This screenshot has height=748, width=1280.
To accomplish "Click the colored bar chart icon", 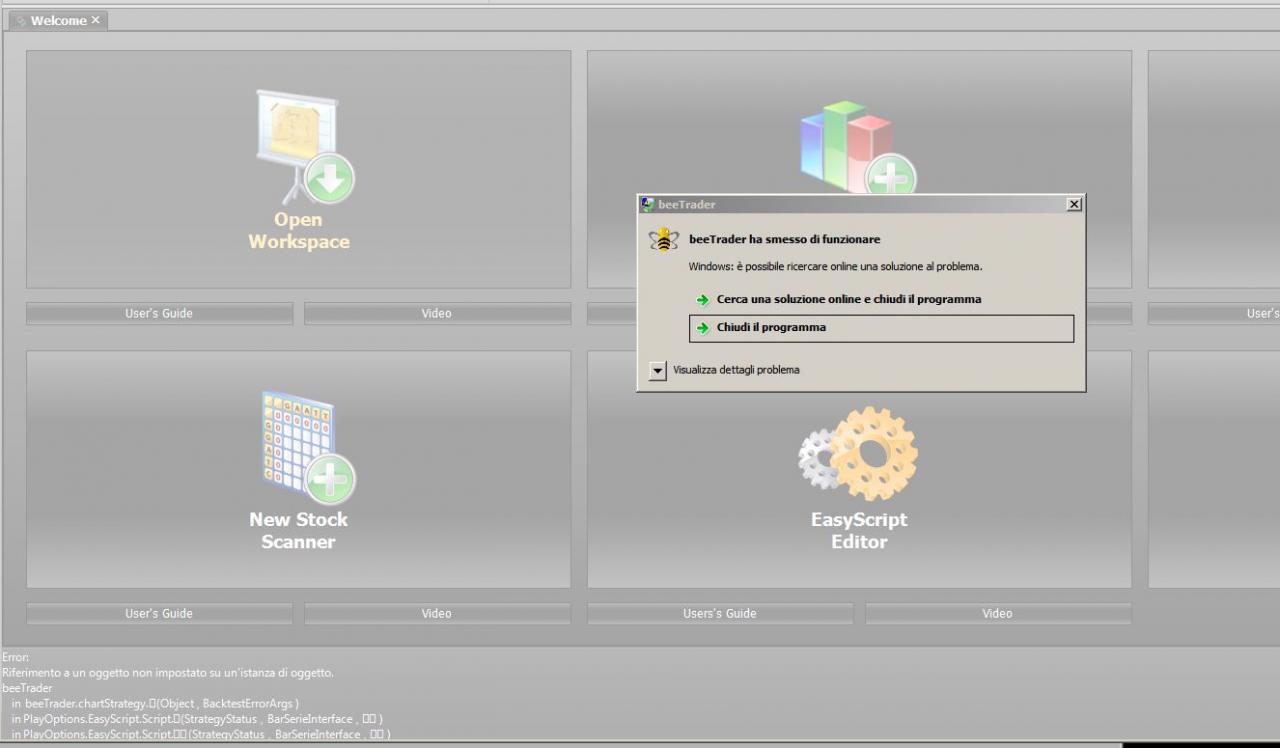I will (x=857, y=147).
